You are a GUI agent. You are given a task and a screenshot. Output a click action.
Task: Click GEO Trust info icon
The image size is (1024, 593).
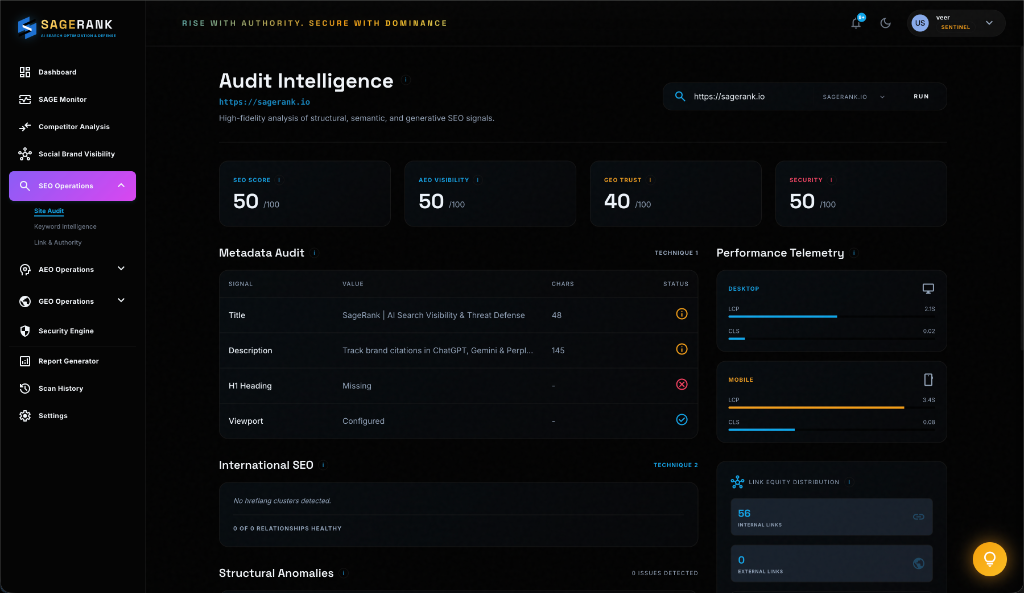click(650, 180)
